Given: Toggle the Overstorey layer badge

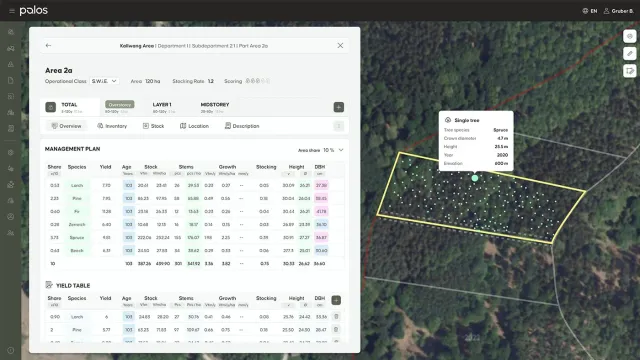Looking at the screenshot, I should pyautogui.click(x=120, y=104).
